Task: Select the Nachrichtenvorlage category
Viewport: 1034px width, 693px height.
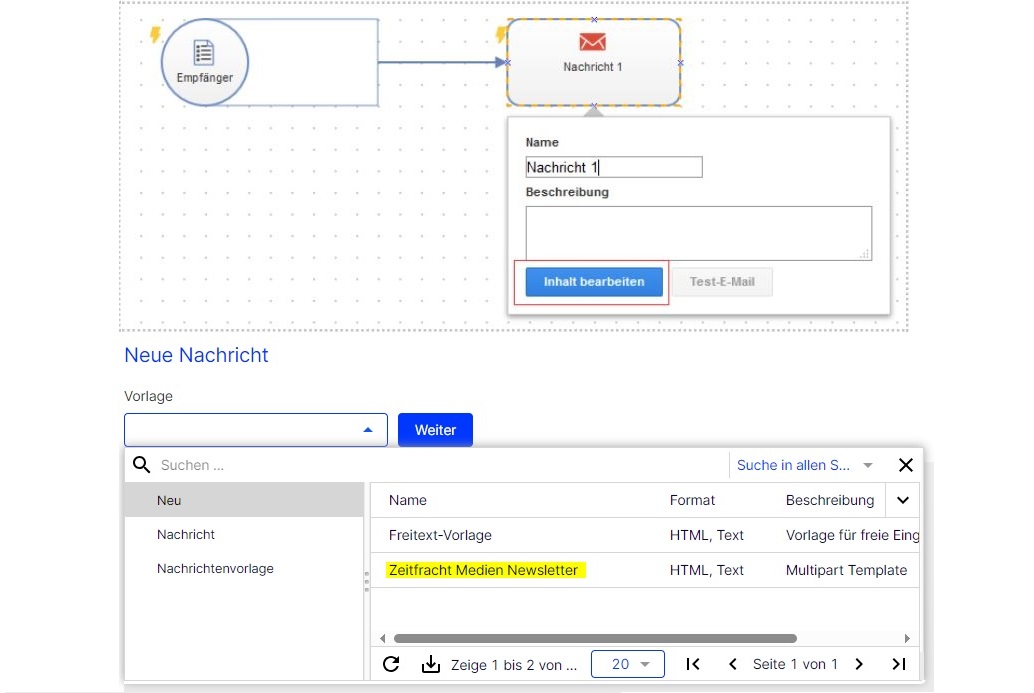Action: pos(244,568)
